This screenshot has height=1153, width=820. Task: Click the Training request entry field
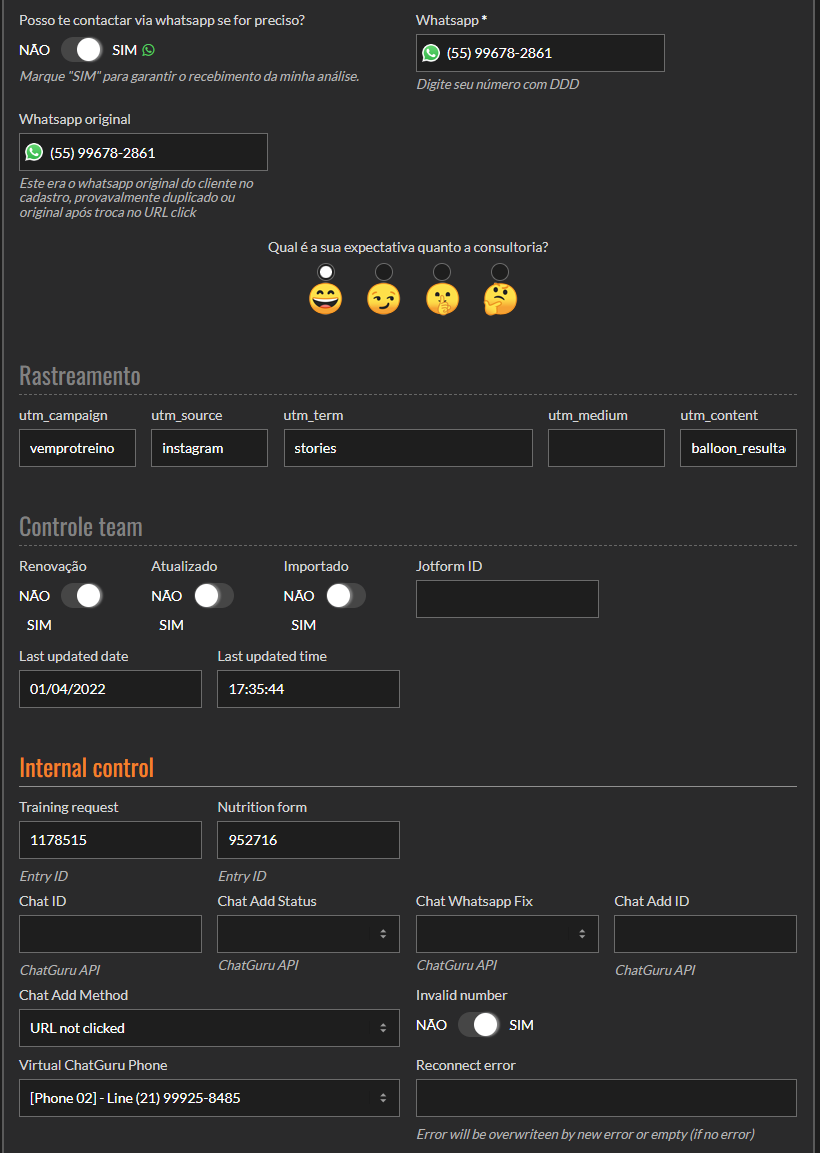110,840
